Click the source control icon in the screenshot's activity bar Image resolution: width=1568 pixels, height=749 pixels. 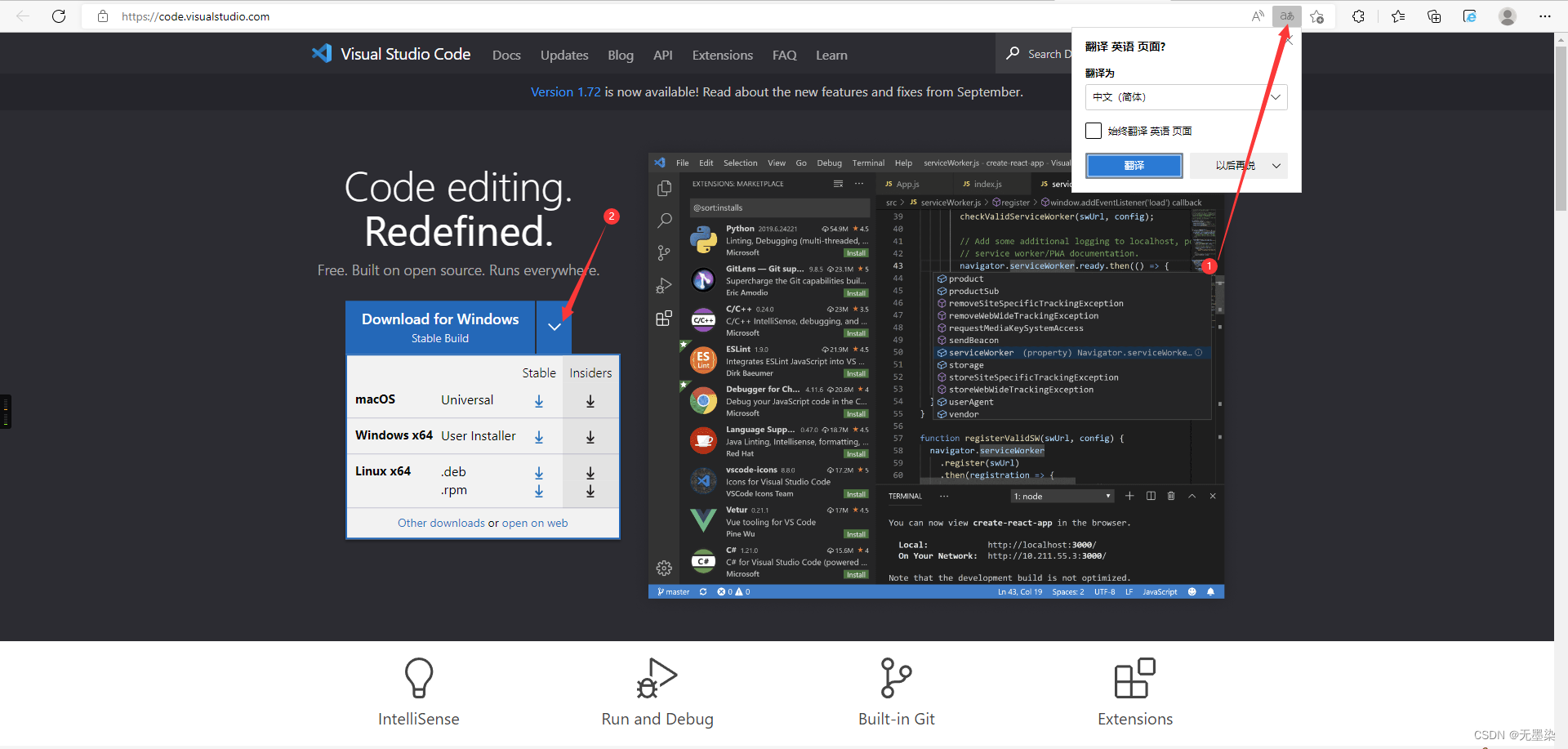[x=664, y=253]
